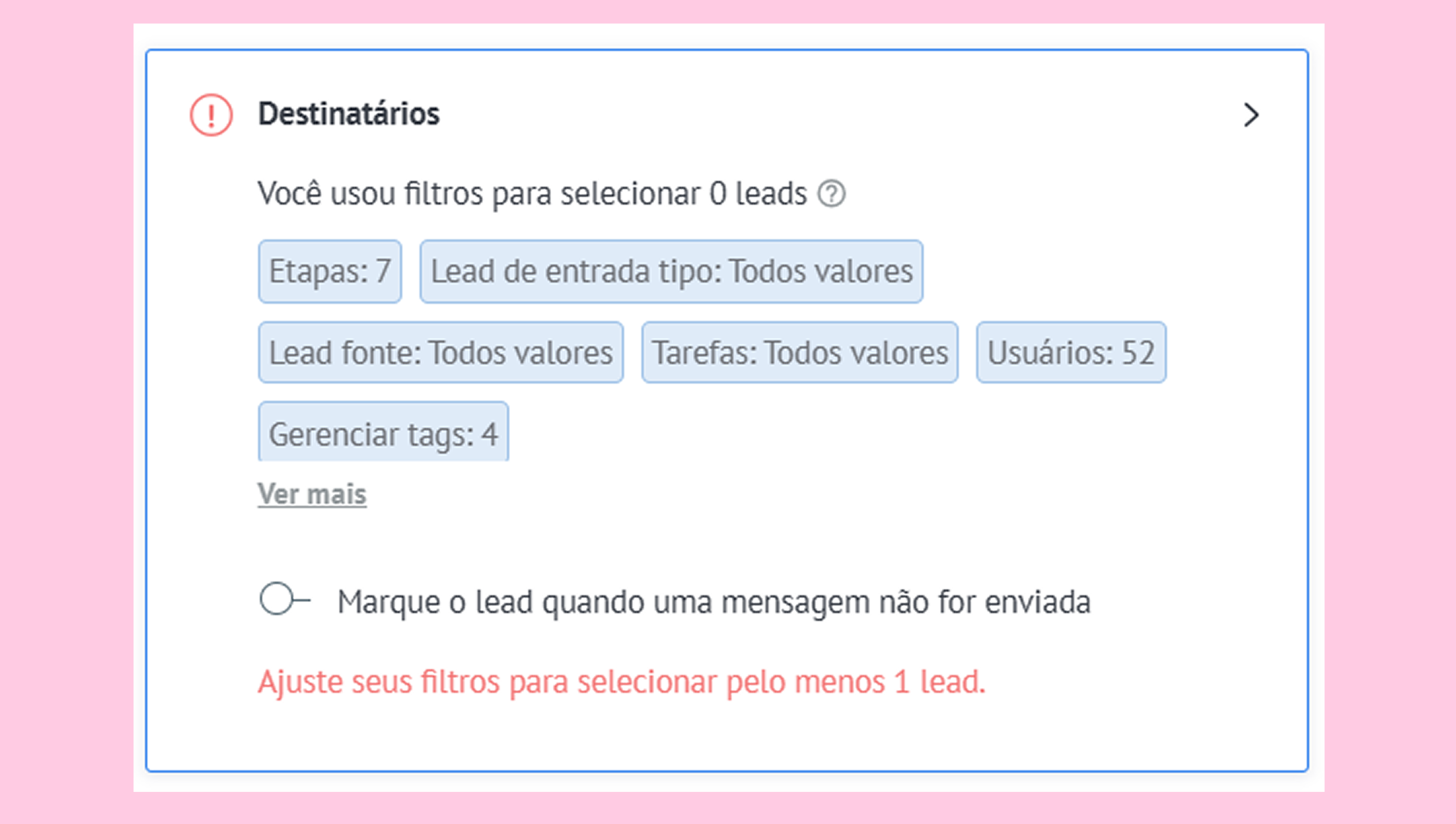Click the question mark help icon
The image size is (1456, 824).
tap(831, 194)
